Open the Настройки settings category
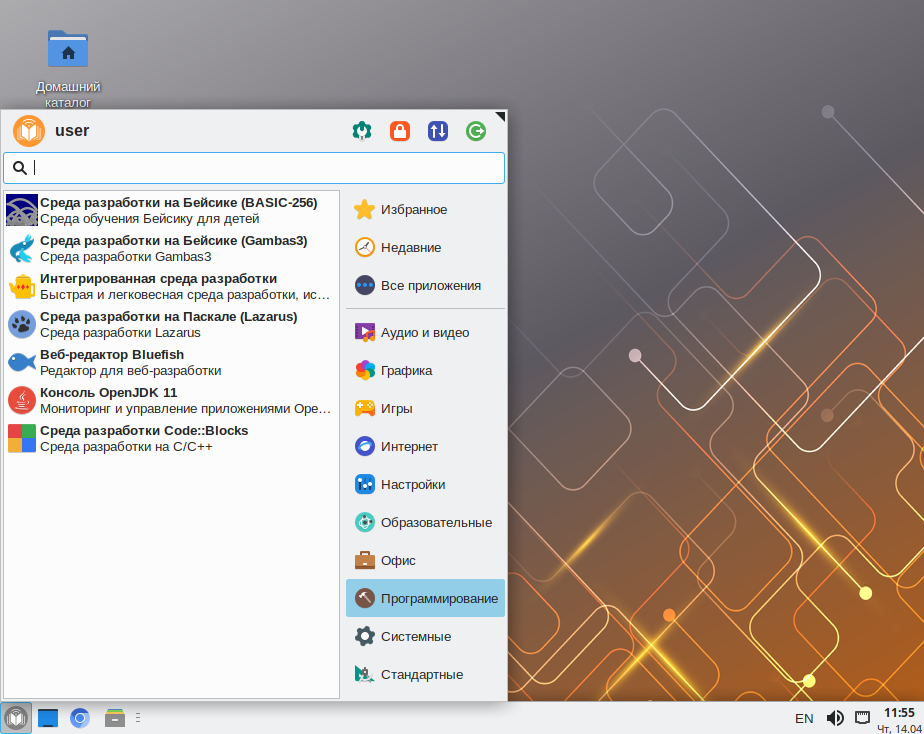The image size is (924, 734). pos(425,484)
